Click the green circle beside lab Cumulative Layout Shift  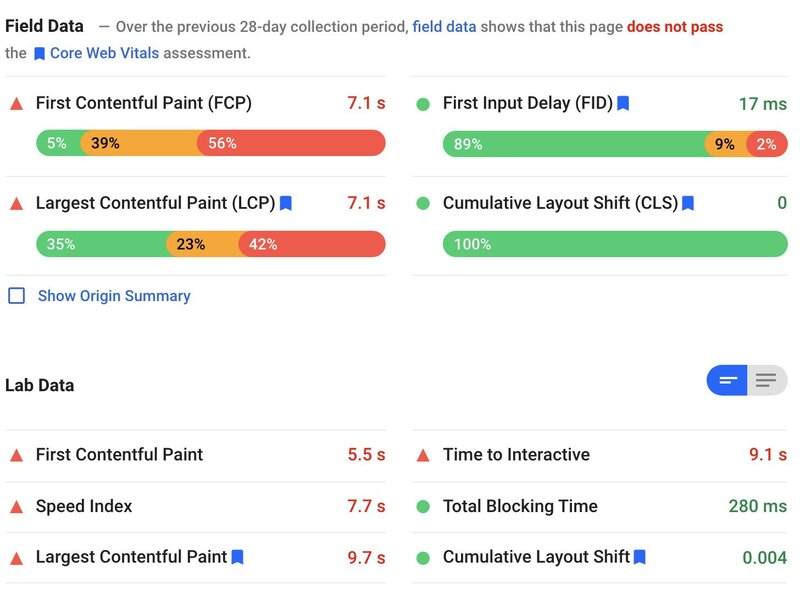pos(424,557)
